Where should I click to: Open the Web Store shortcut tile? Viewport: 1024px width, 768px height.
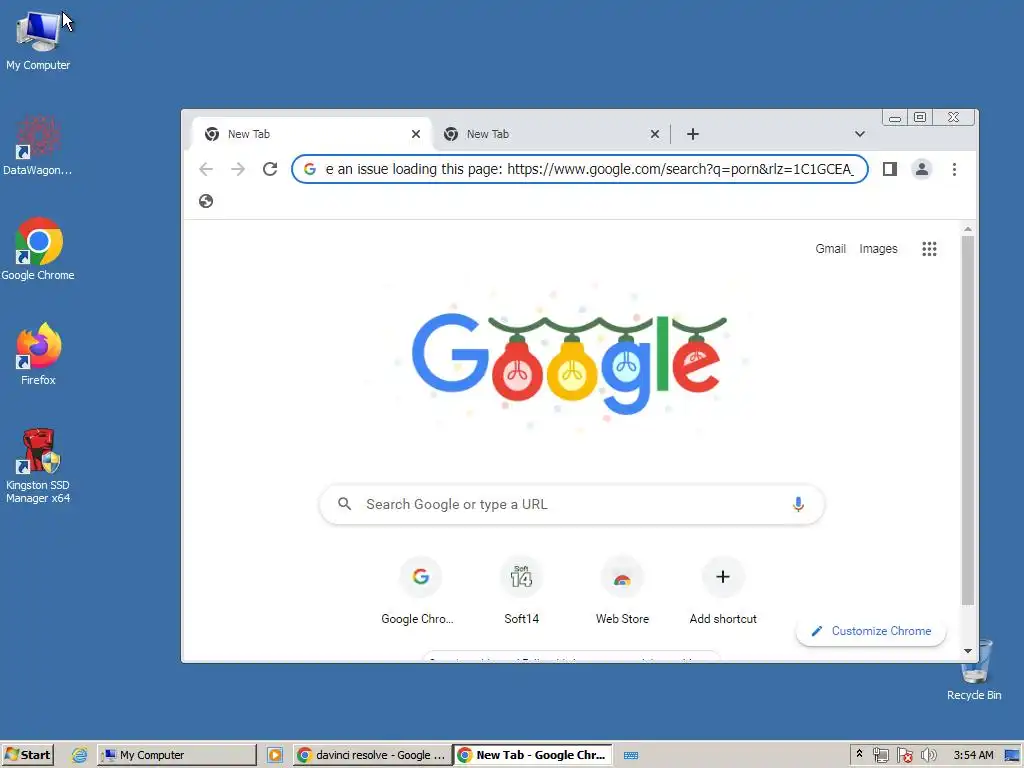point(622,591)
